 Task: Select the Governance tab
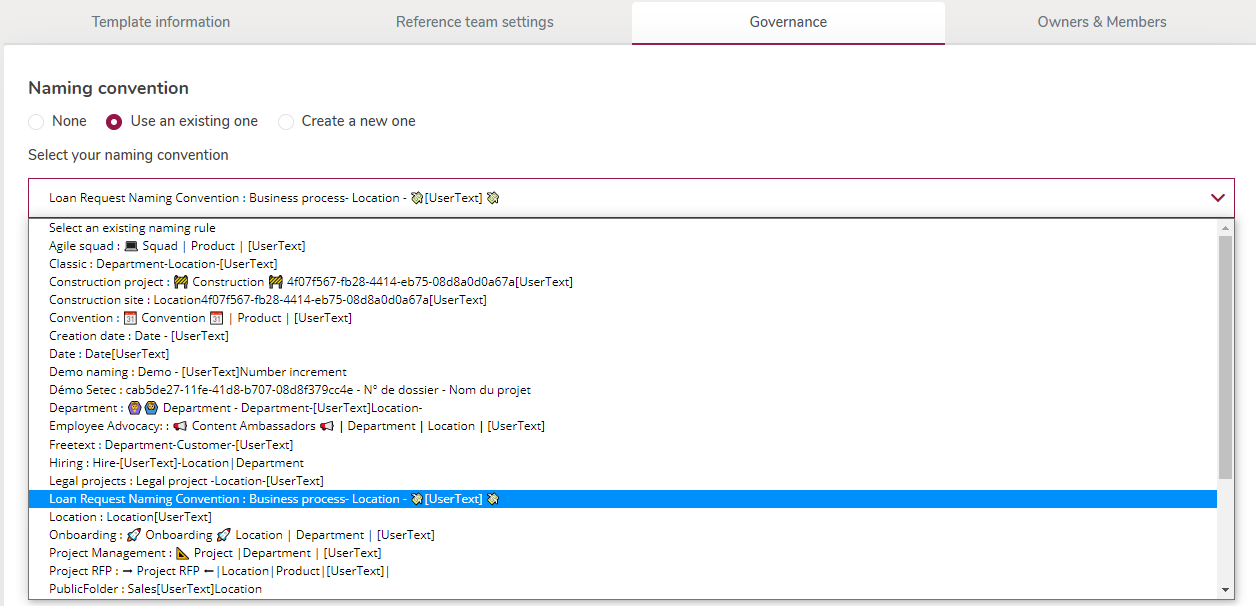point(788,22)
